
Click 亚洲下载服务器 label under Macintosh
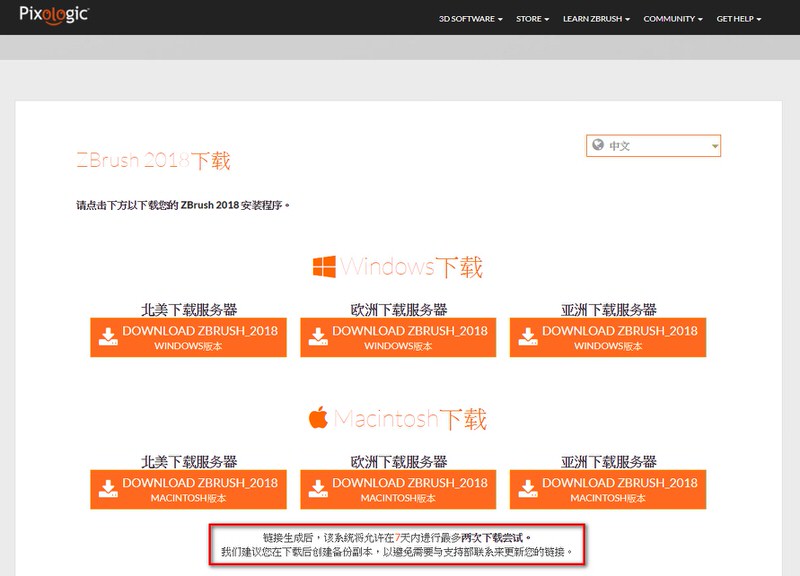608,461
